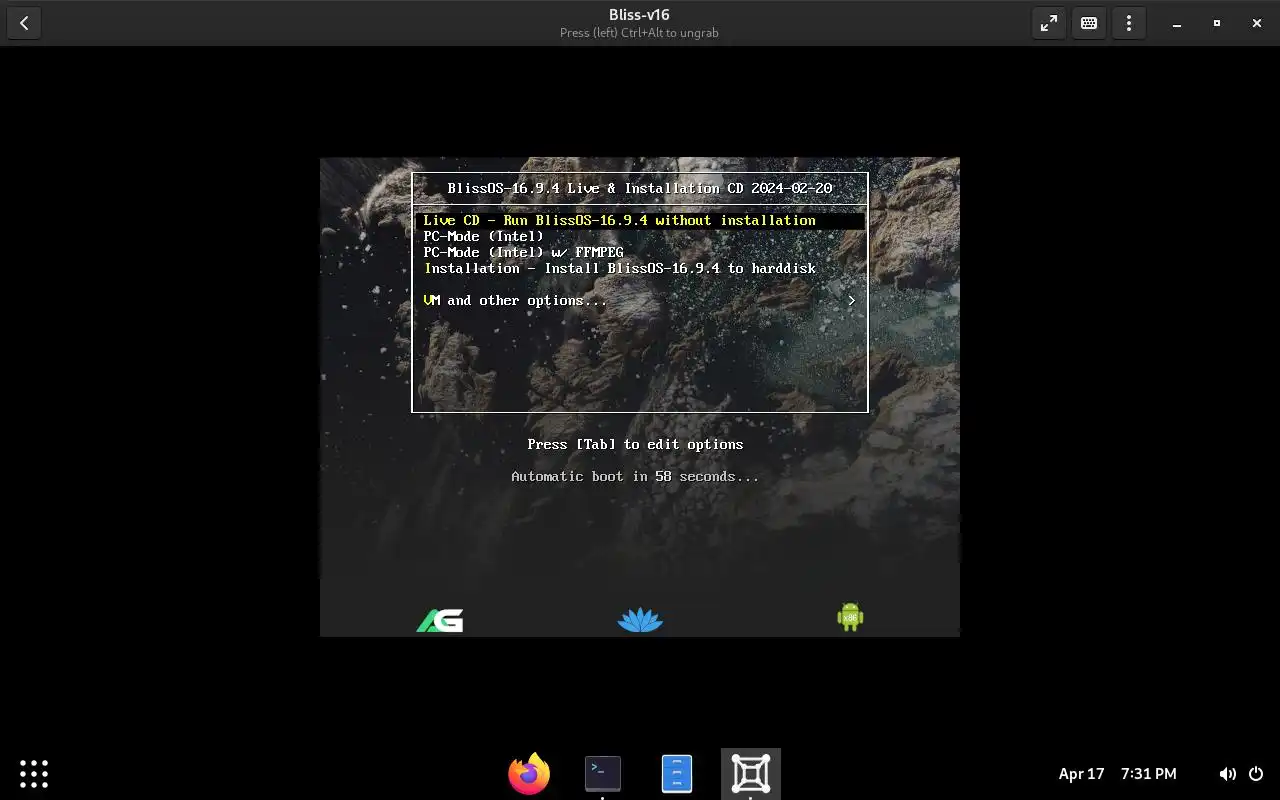Go back using the header back arrow
Image resolution: width=1280 pixels, height=800 pixels.
pos(24,23)
